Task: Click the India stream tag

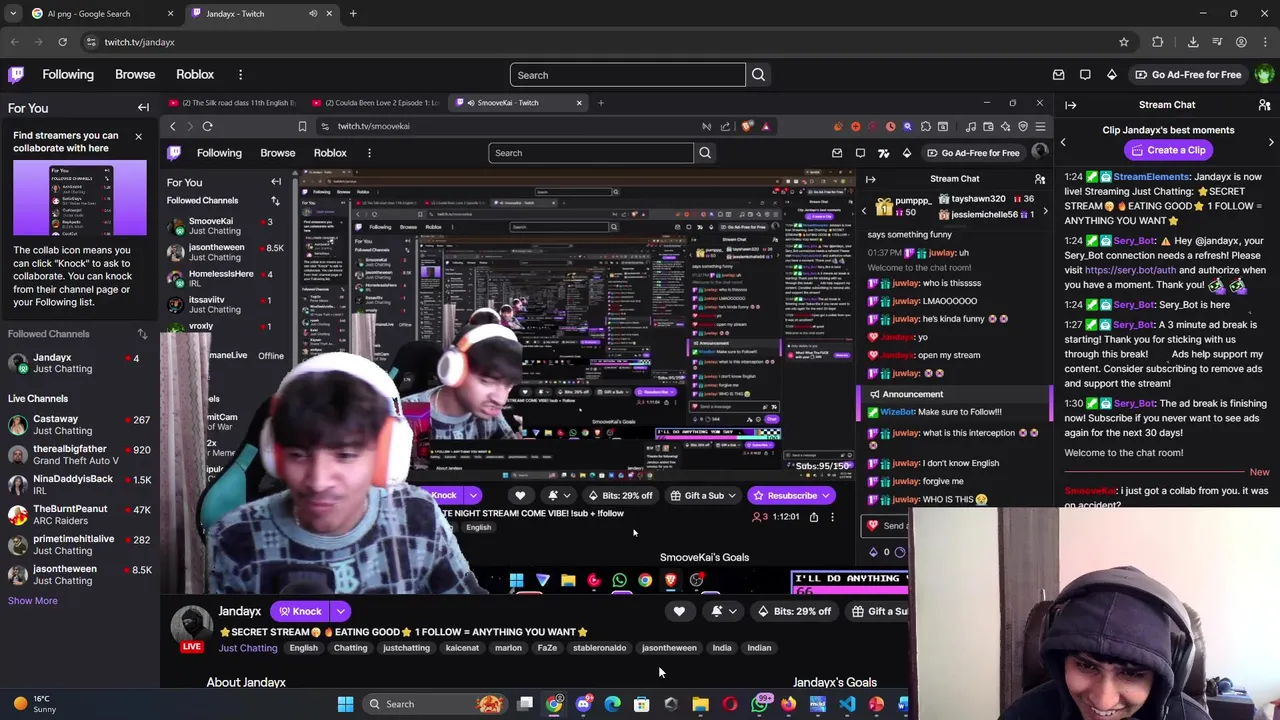Action: [722, 648]
